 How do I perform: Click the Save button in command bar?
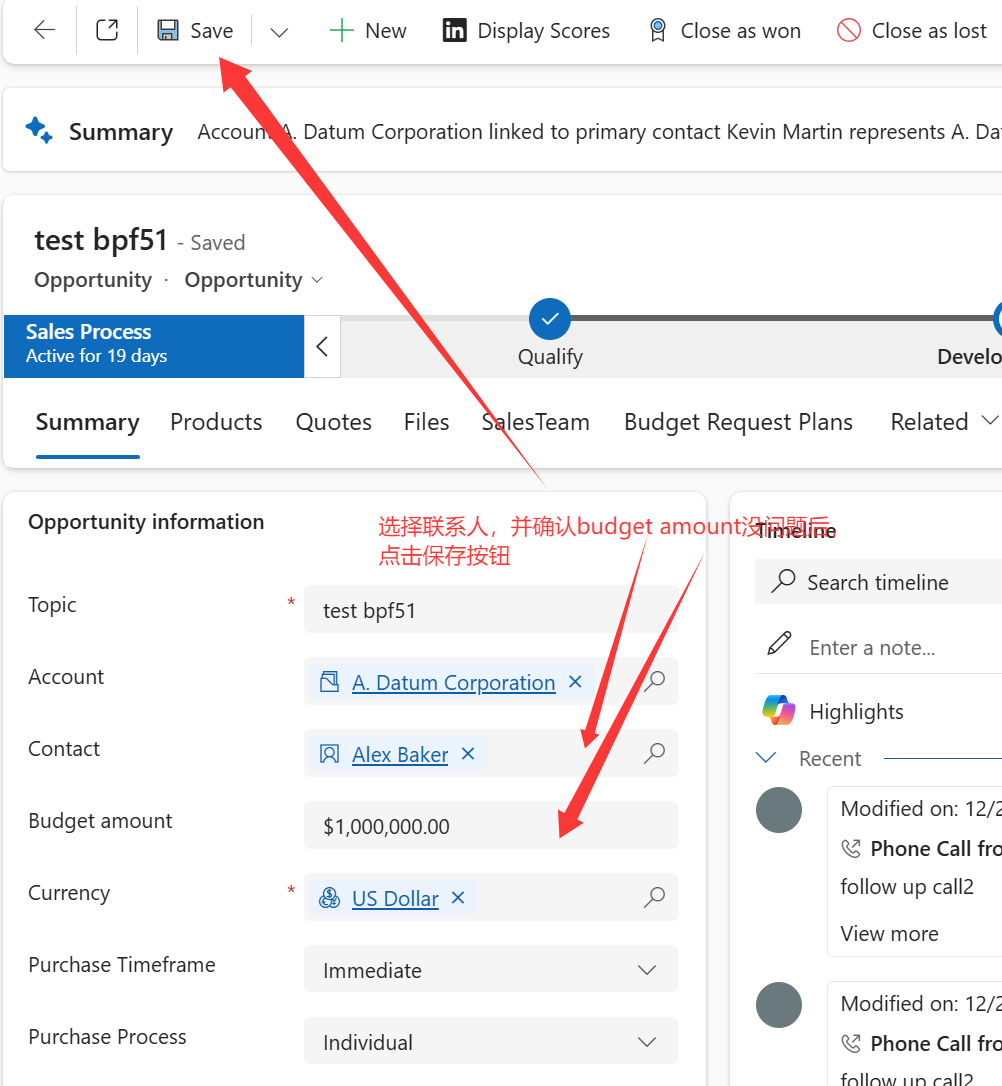195,30
